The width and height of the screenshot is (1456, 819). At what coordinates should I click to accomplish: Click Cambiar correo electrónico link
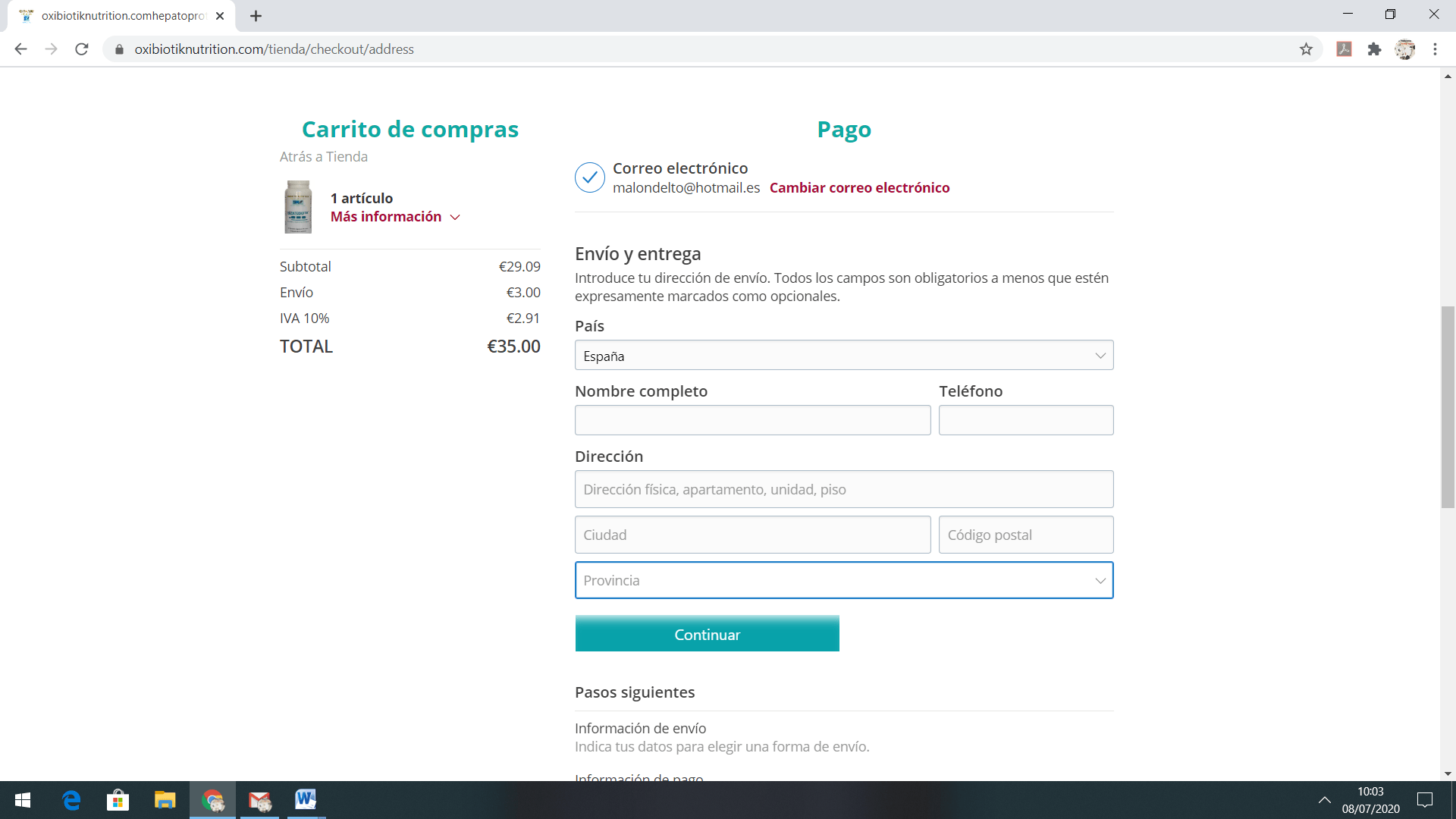pyautogui.click(x=859, y=188)
